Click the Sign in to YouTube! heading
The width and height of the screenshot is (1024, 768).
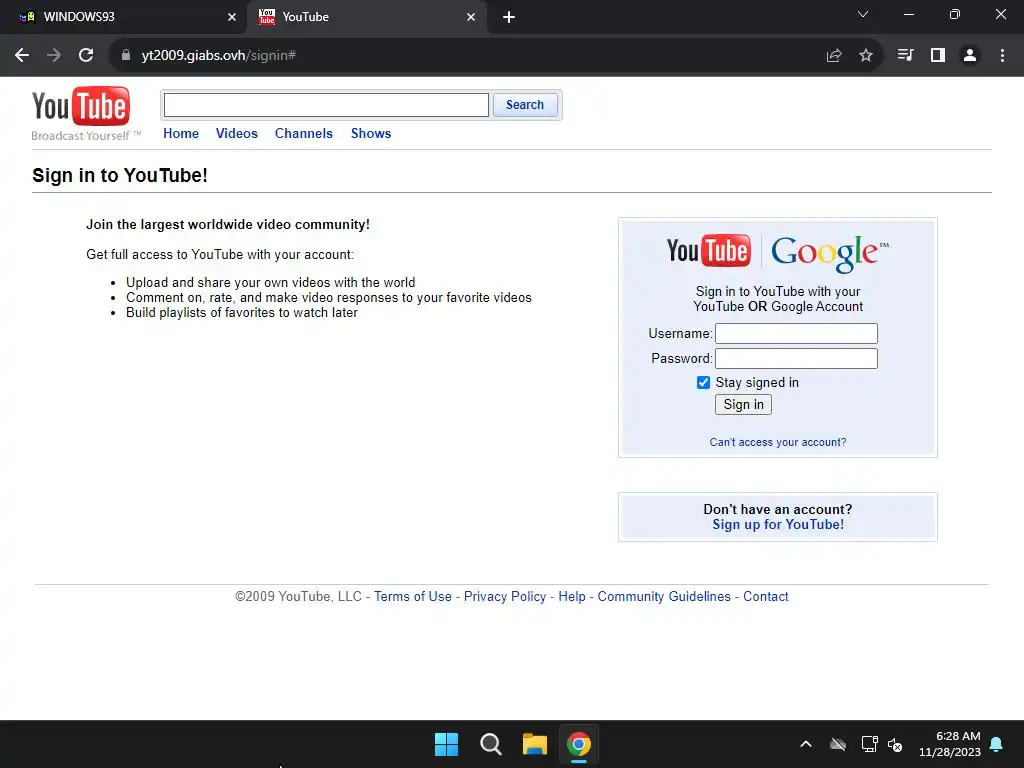[x=120, y=175]
